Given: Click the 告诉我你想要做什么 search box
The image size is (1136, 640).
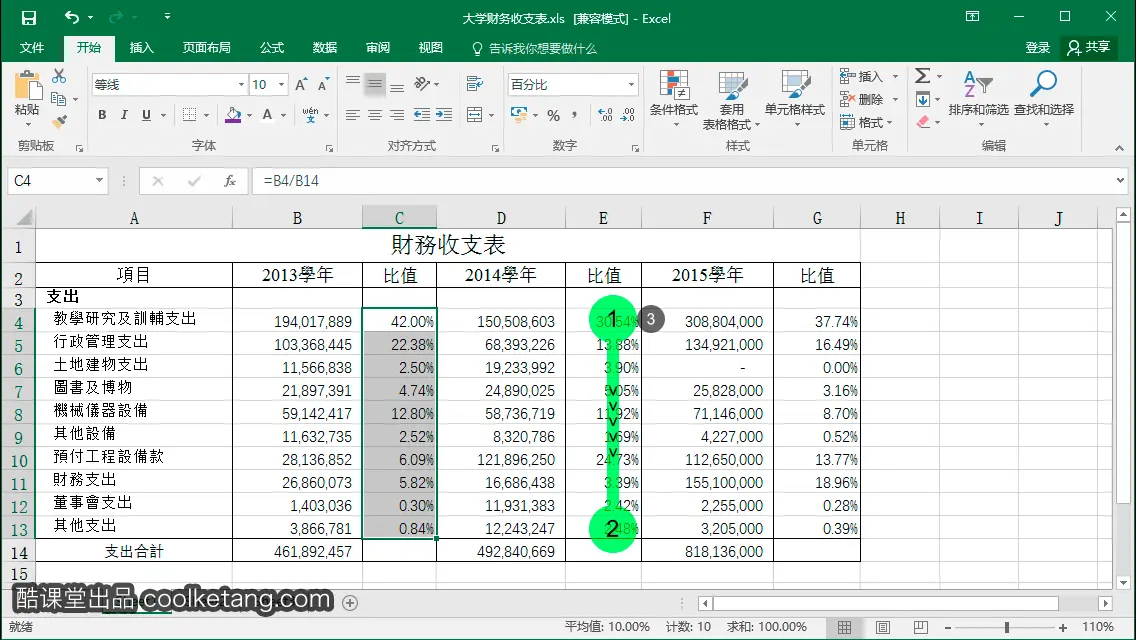Looking at the screenshot, I should [534, 49].
